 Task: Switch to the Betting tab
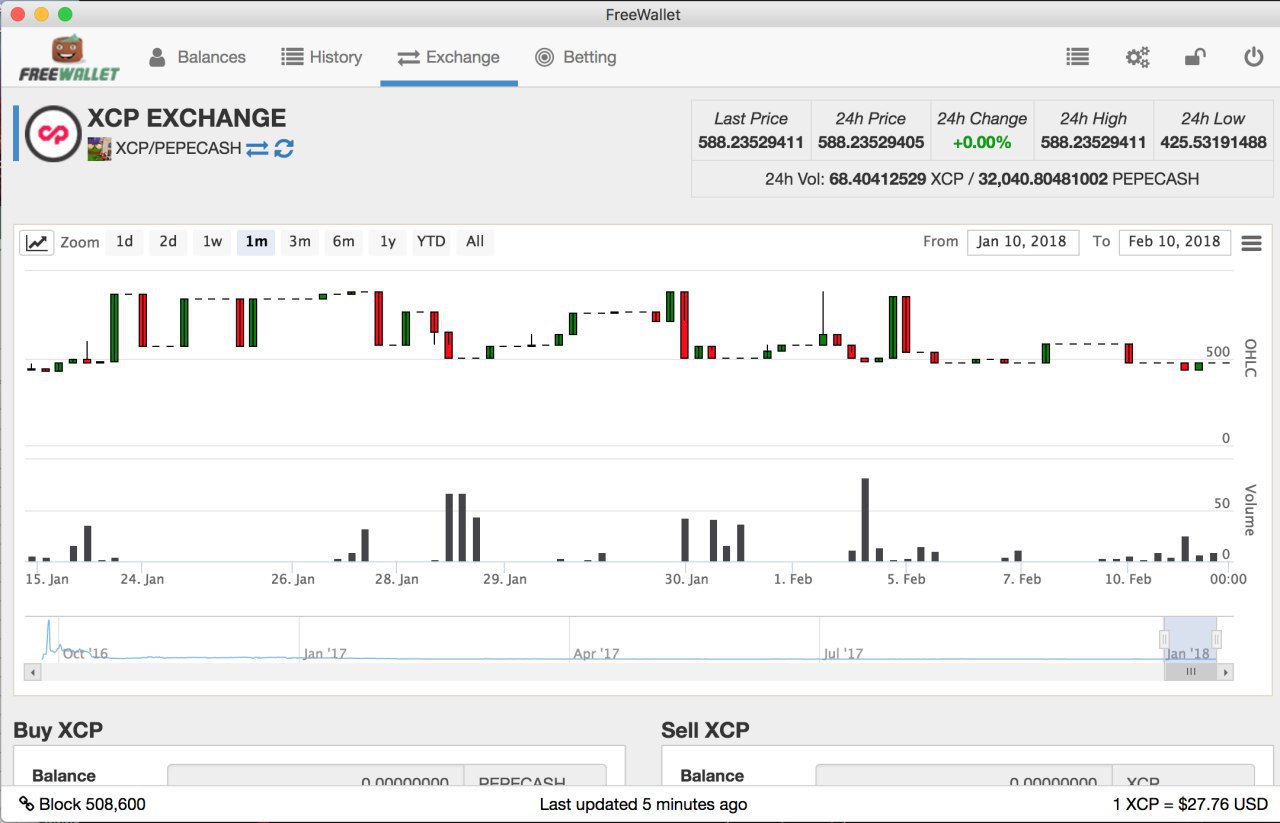(x=575, y=57)
